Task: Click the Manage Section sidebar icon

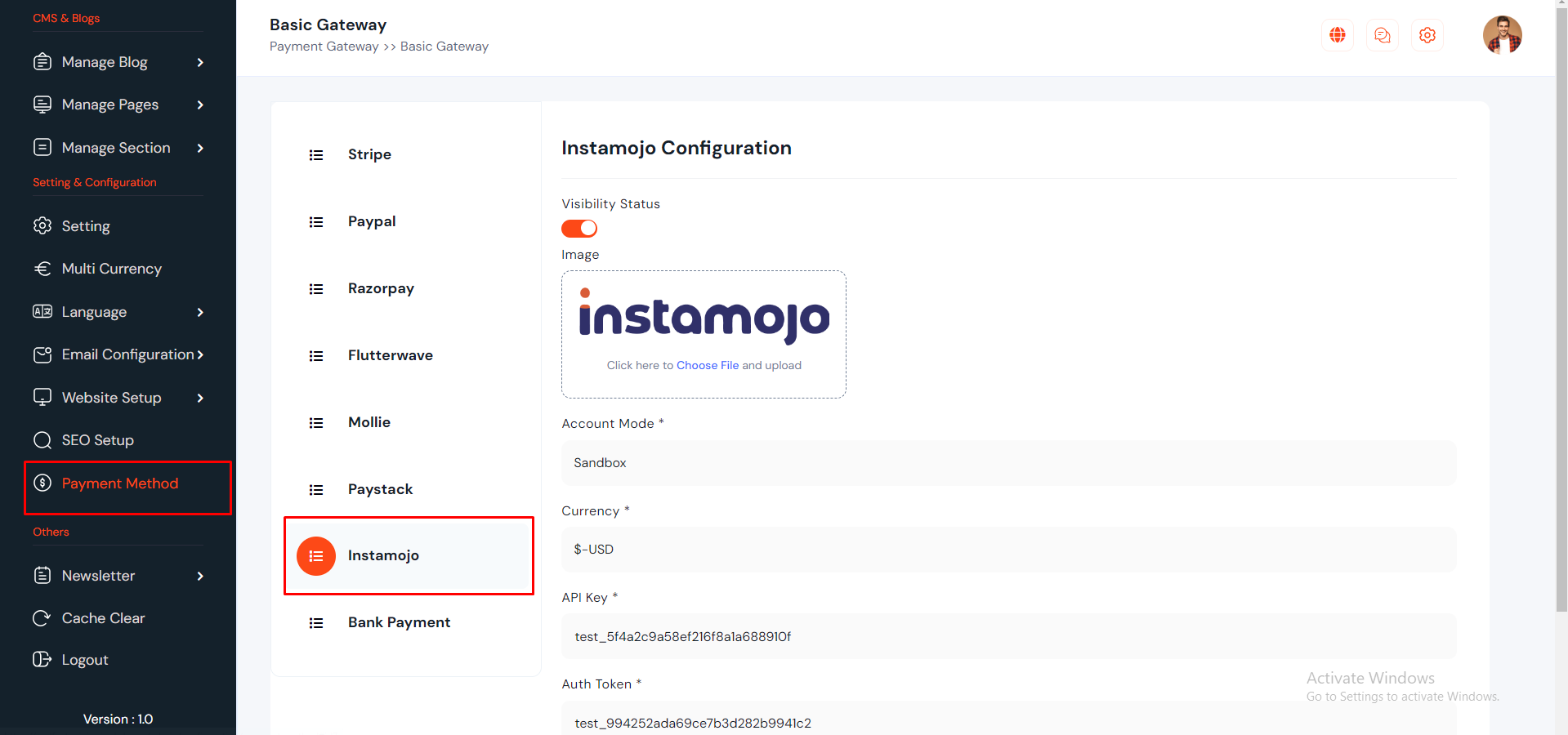Action: pos(42,148)
